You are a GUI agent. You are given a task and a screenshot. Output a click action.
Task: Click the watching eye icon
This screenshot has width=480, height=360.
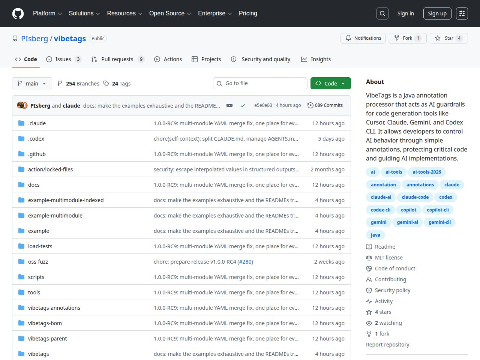coord(369,323)
